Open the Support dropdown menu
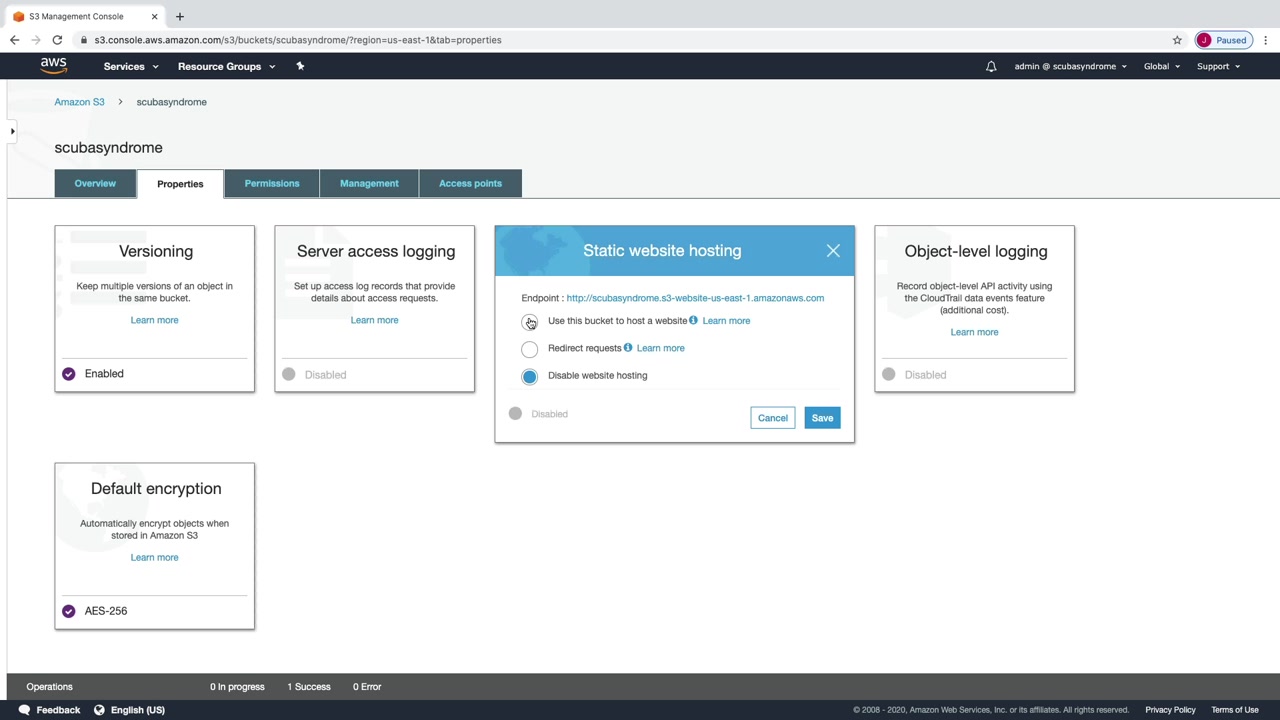 tap(1218, 66)
